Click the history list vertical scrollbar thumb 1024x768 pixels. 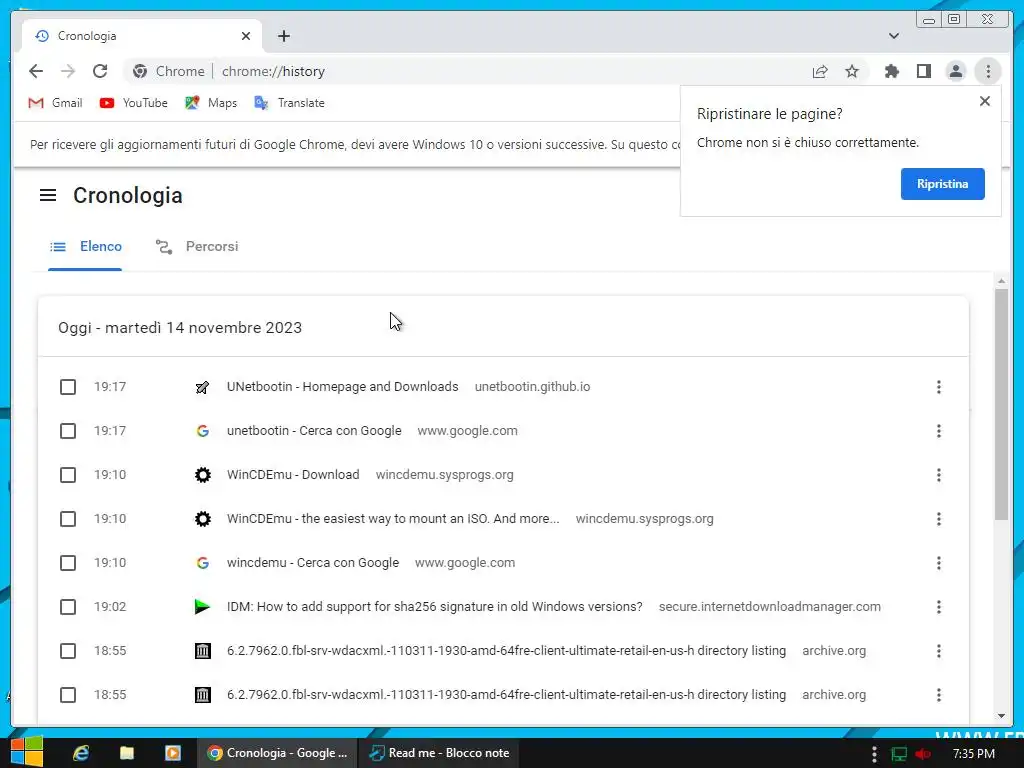coord(1001,405)
